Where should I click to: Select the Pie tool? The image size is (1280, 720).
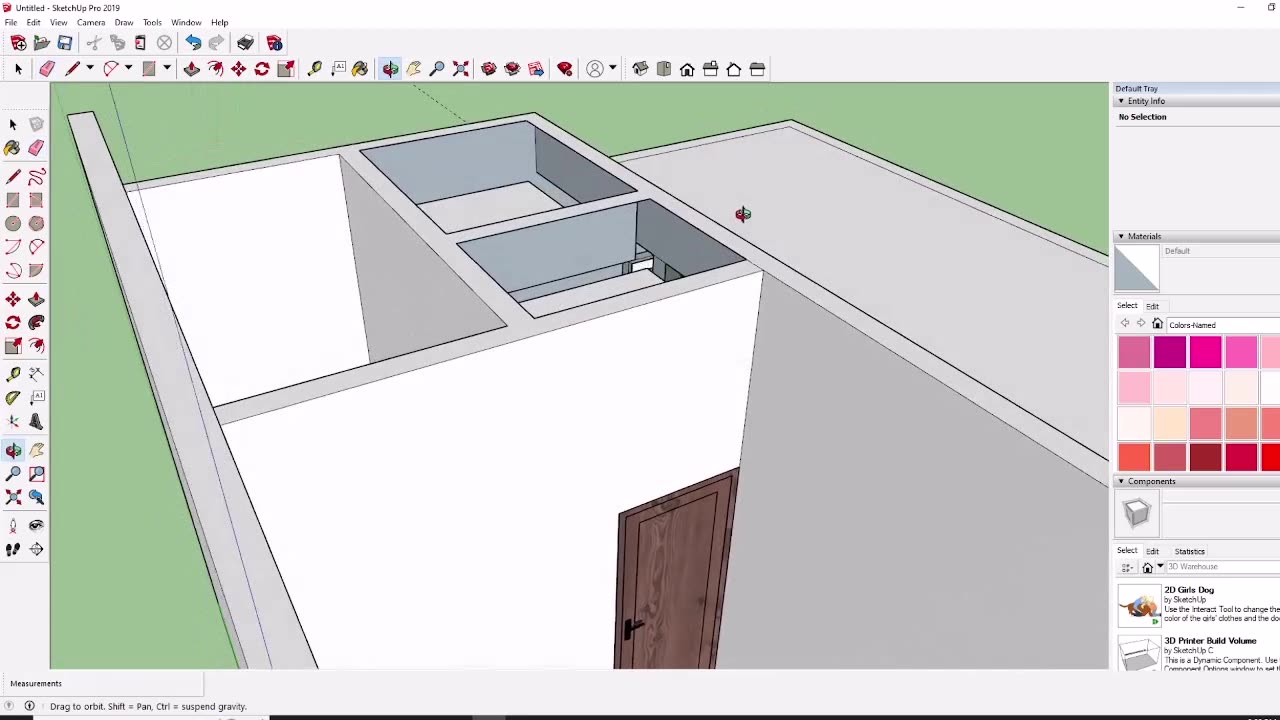pos(36,270)
